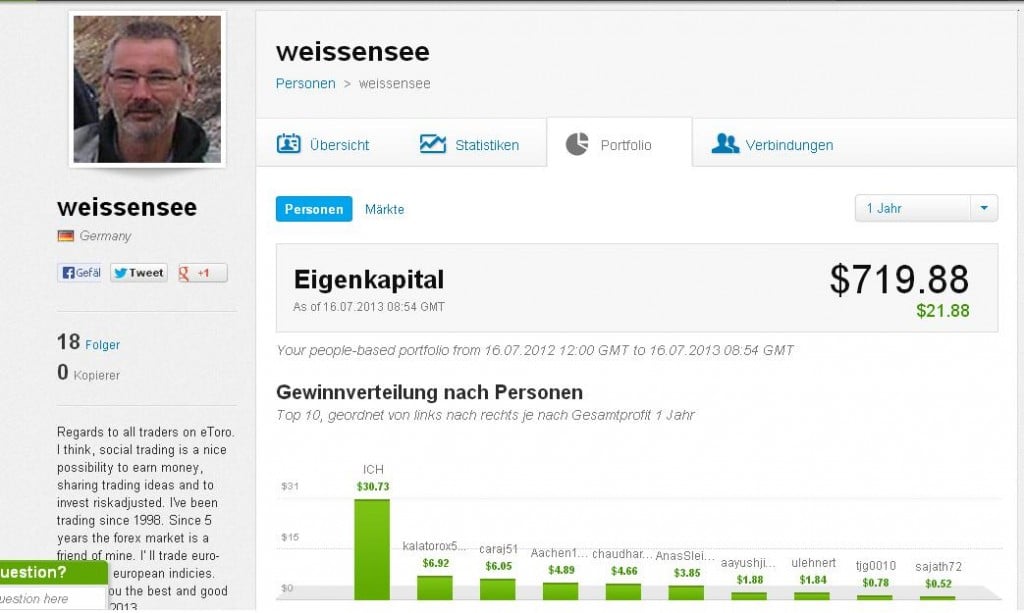Click the dropdown arrow beside 1 Jahr
This screenshot has width=1024, height=613.
[983, 208]
